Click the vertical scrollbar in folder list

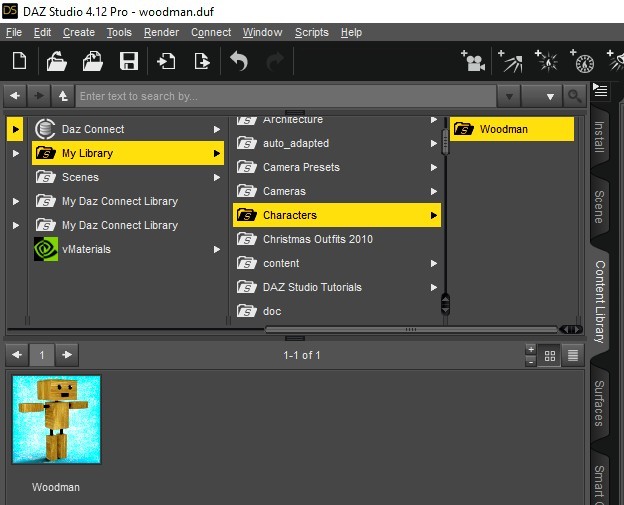pyautogui.click(x=445, y=142)
